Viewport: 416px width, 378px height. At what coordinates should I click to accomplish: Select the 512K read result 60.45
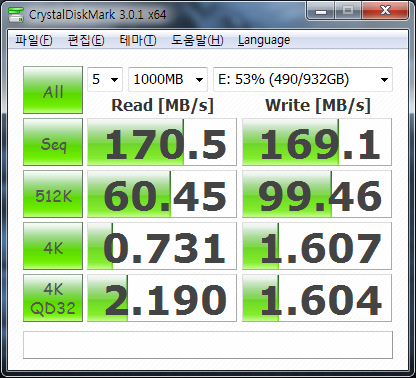[x=162, y=194]
